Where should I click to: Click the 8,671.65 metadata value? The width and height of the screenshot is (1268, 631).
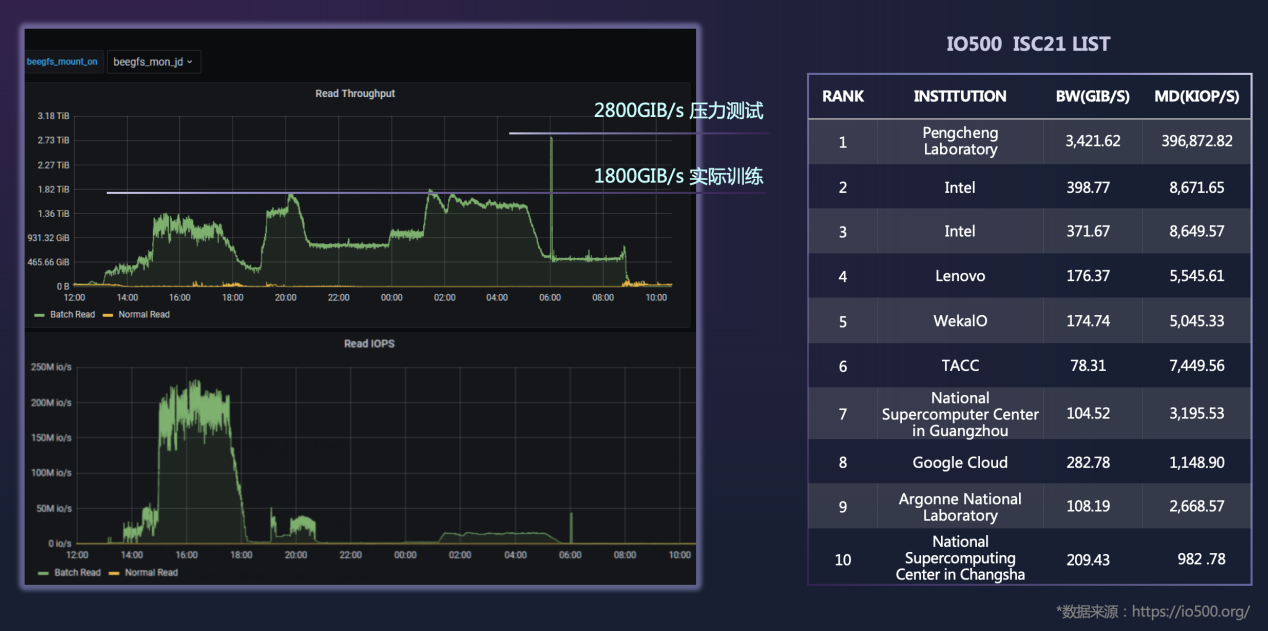[x=1197, y=188]
